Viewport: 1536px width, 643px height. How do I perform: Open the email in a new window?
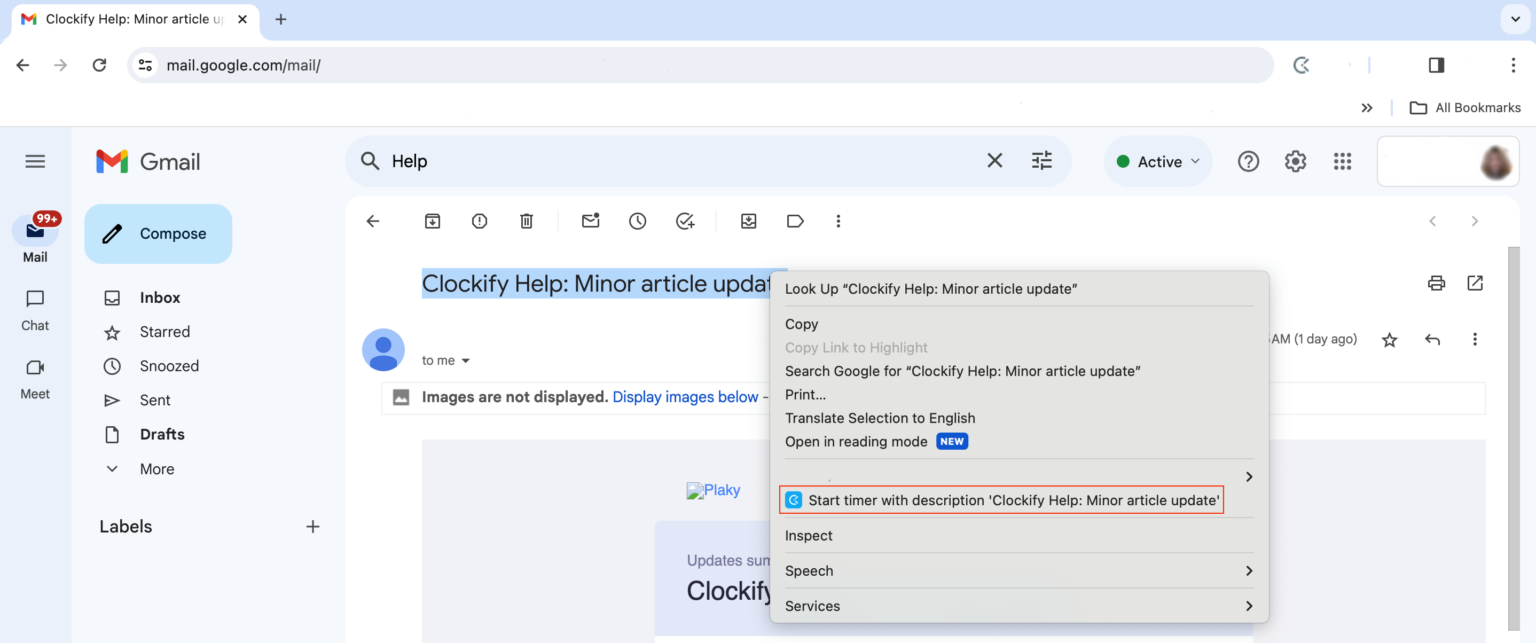pyautogui.click(x=1475, y=283)
